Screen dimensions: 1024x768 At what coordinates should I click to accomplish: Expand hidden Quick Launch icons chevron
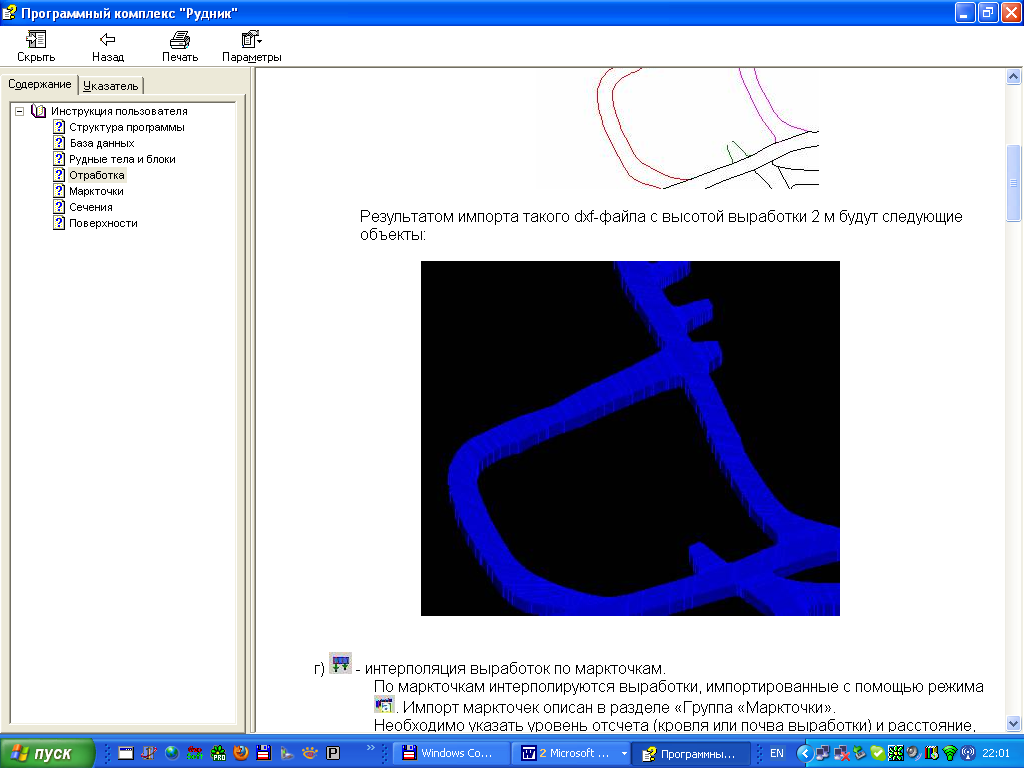click(371, 747)
